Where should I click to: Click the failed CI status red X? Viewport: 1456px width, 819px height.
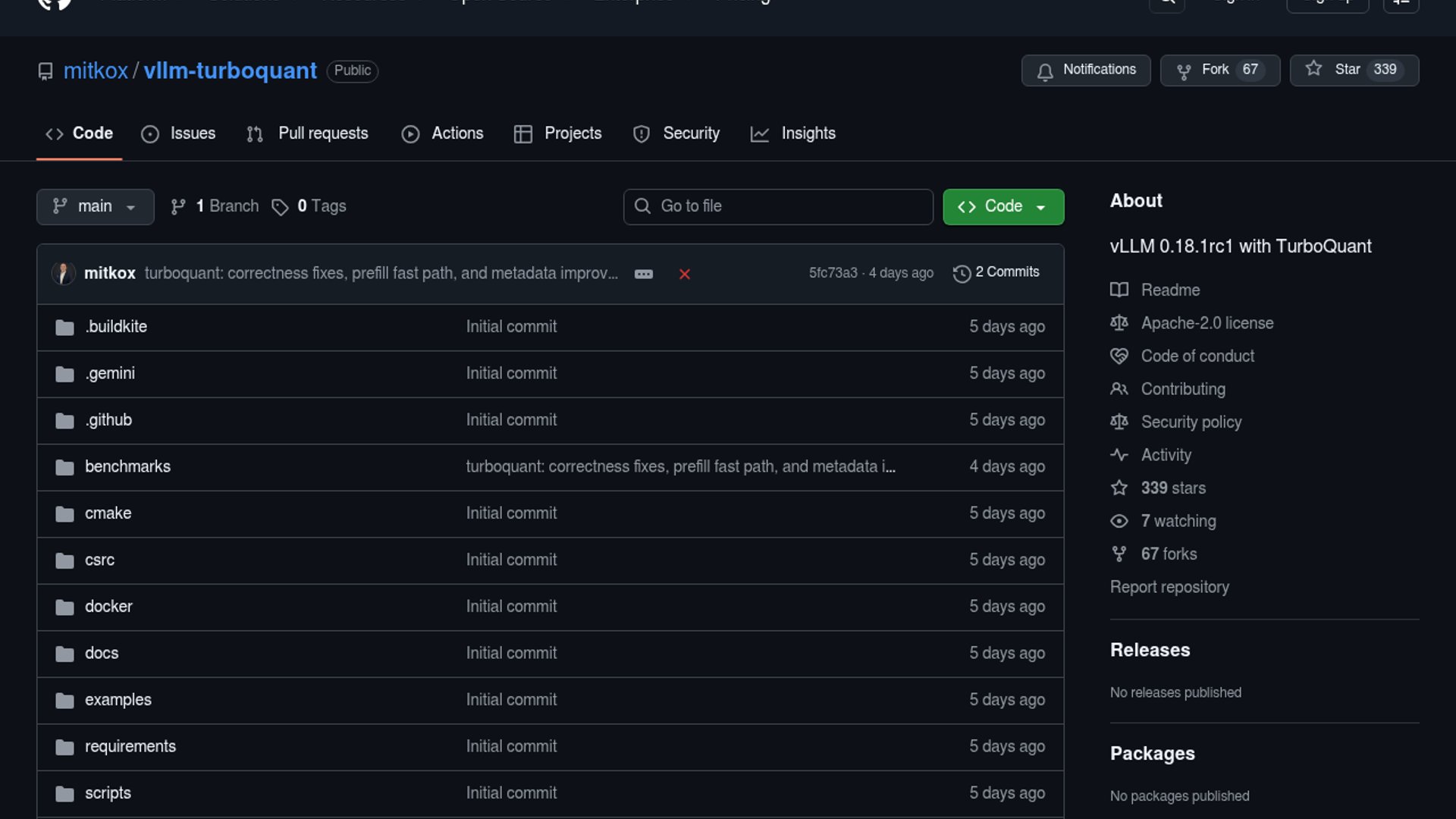point(684,274)
